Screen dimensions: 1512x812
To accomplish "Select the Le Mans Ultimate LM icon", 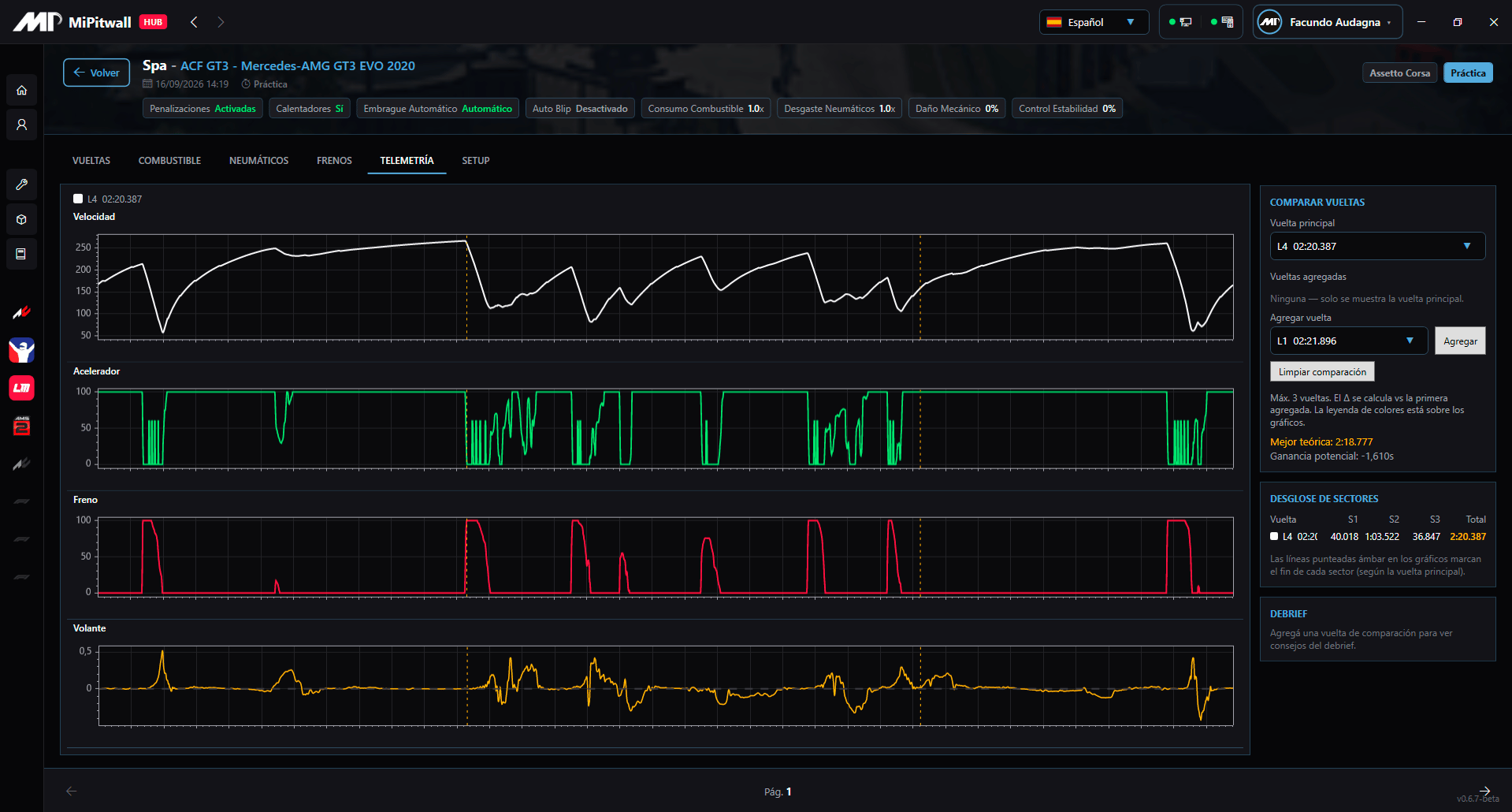I will [x=21, y=388].
